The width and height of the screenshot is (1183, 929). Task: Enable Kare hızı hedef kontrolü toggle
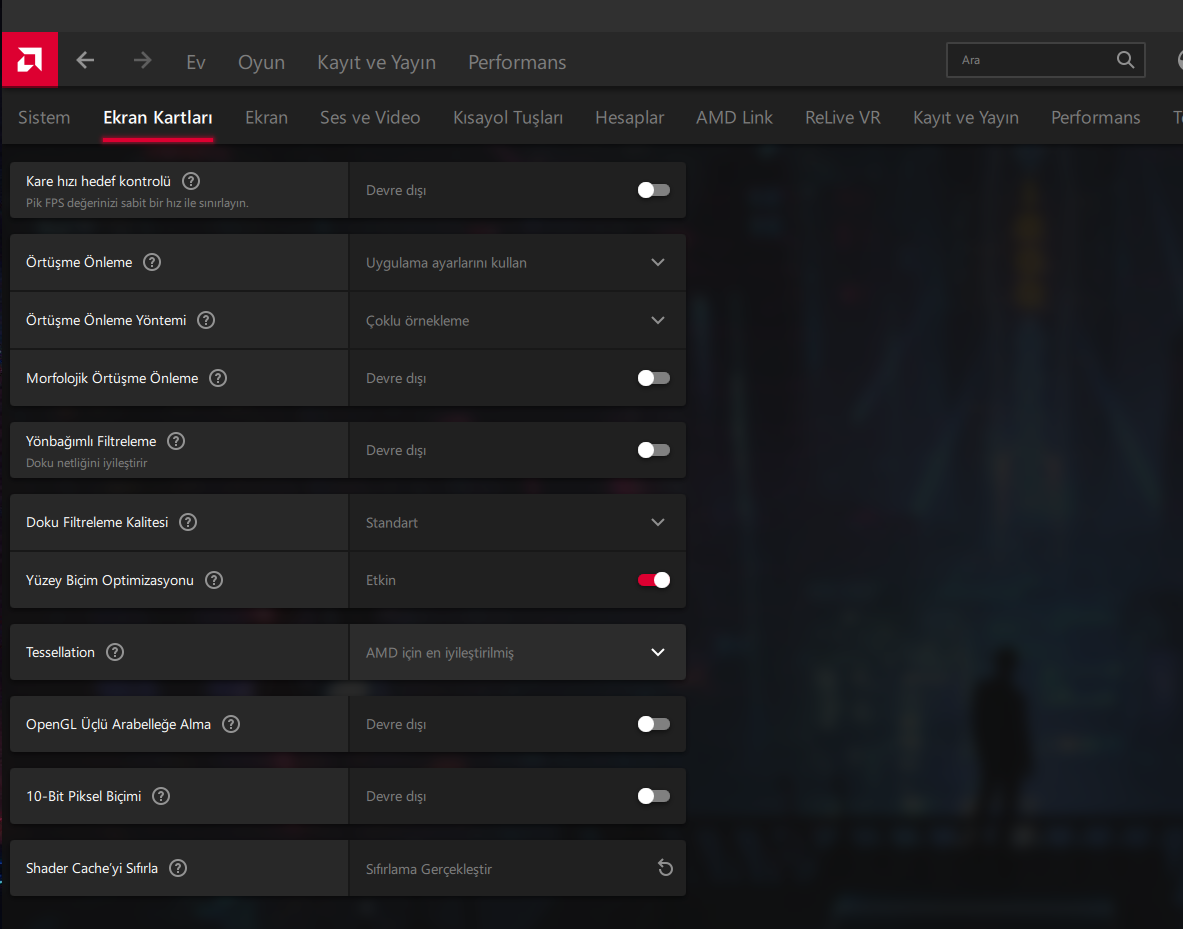click(x=653, y=190)
